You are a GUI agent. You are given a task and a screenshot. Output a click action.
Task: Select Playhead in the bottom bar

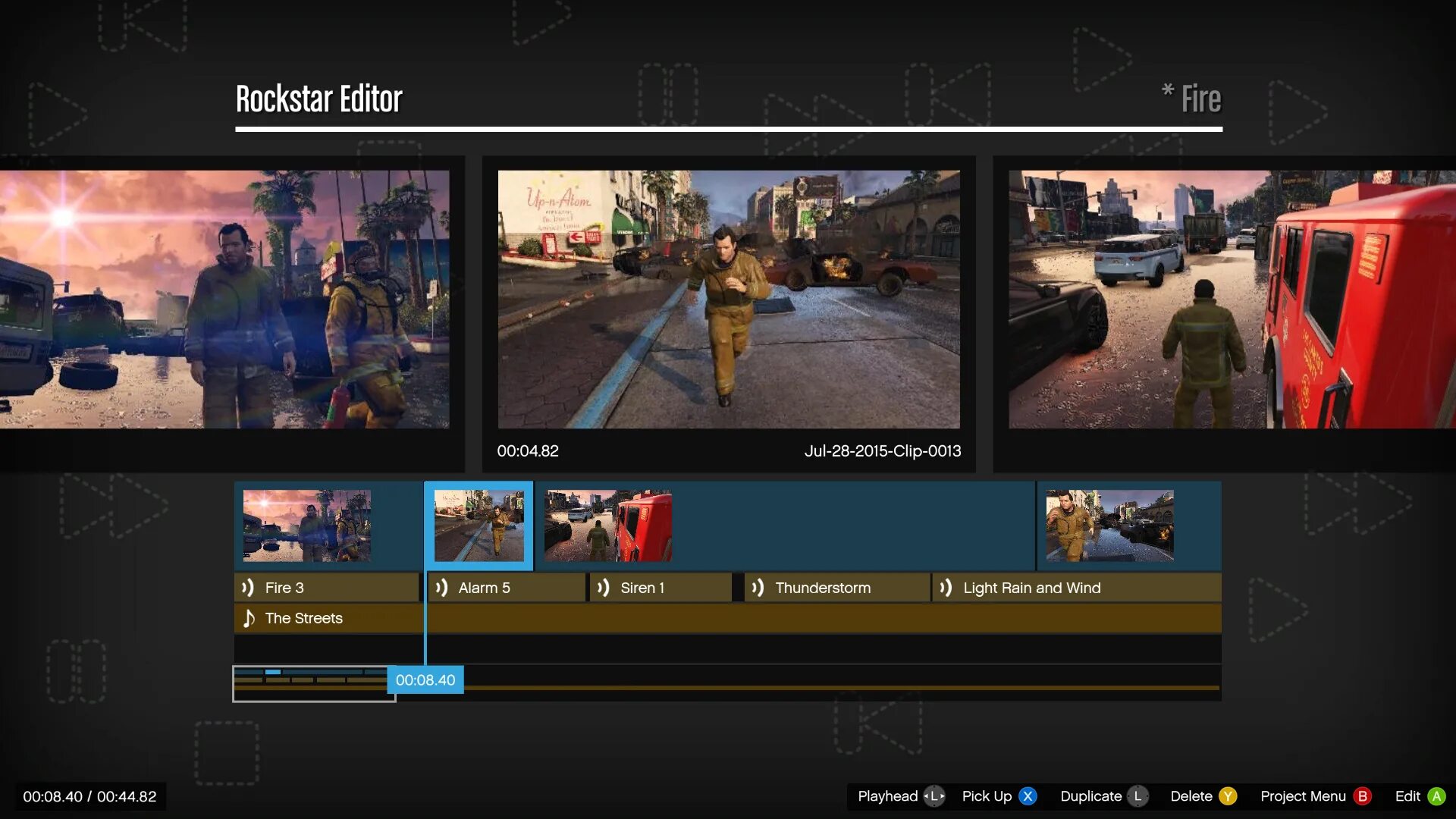point(887,796)
